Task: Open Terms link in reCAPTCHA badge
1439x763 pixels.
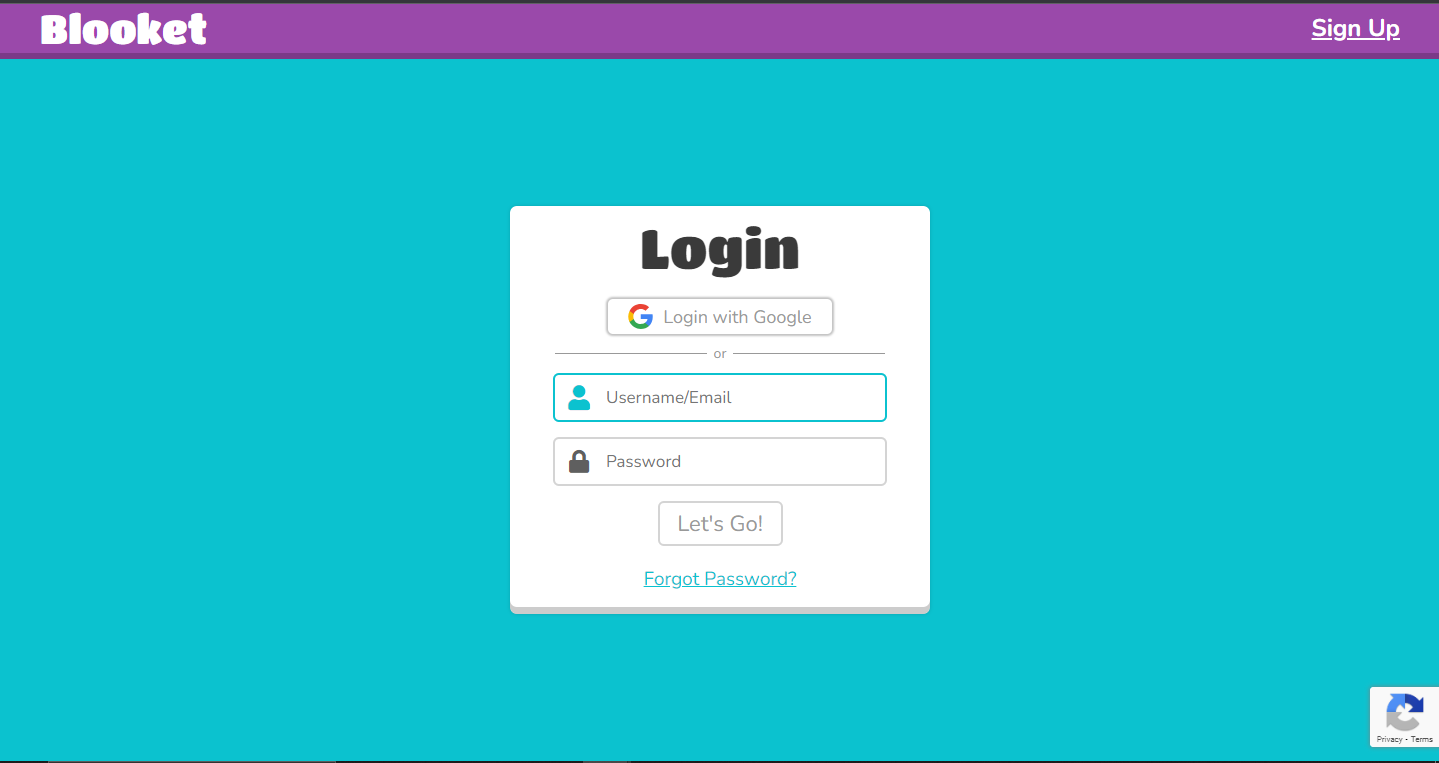Action: click(1422, 740)
